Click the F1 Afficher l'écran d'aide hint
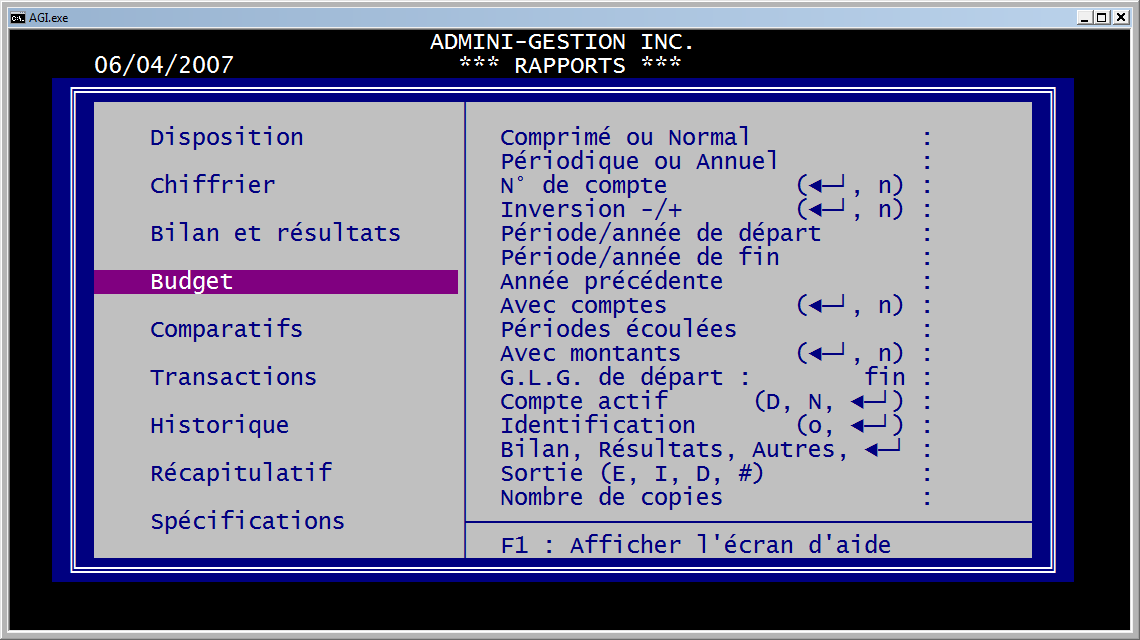This screenshot has height=640, width=1140. (x=695, y=546)
